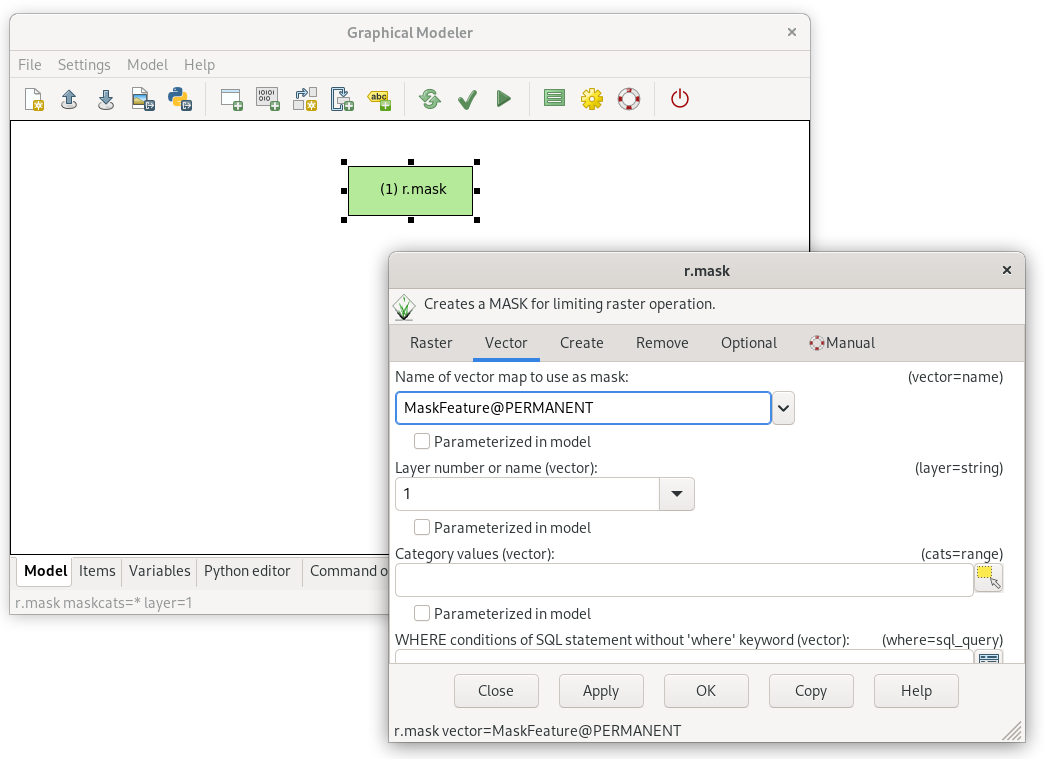
Task: Open manage model variables icon
Action: pos(554,99)
